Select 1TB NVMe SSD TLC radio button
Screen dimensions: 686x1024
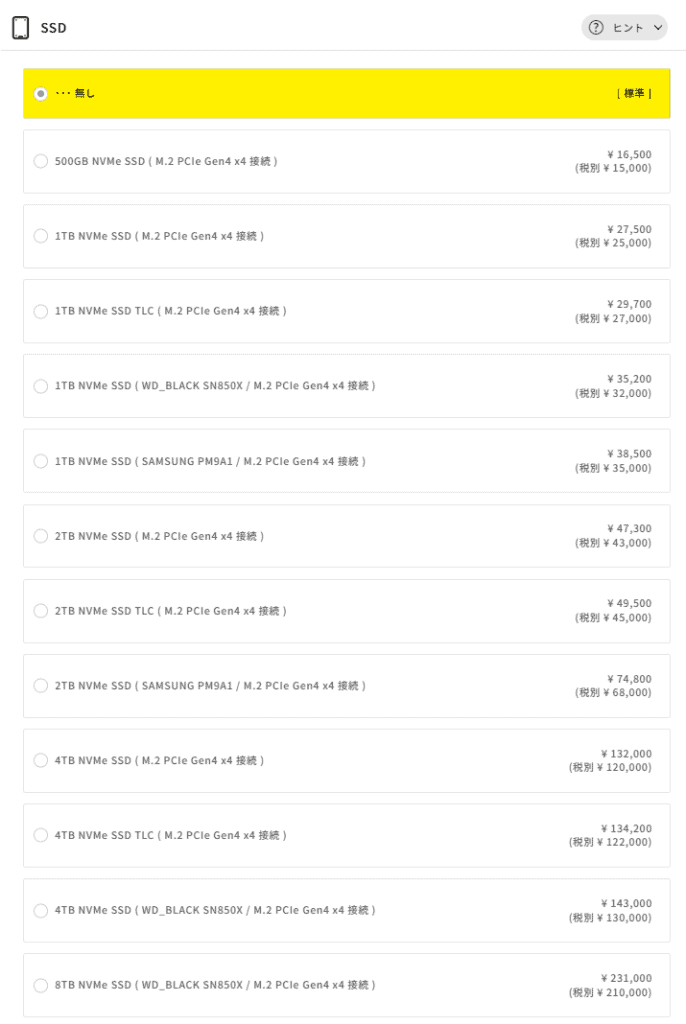coord(41,311)
